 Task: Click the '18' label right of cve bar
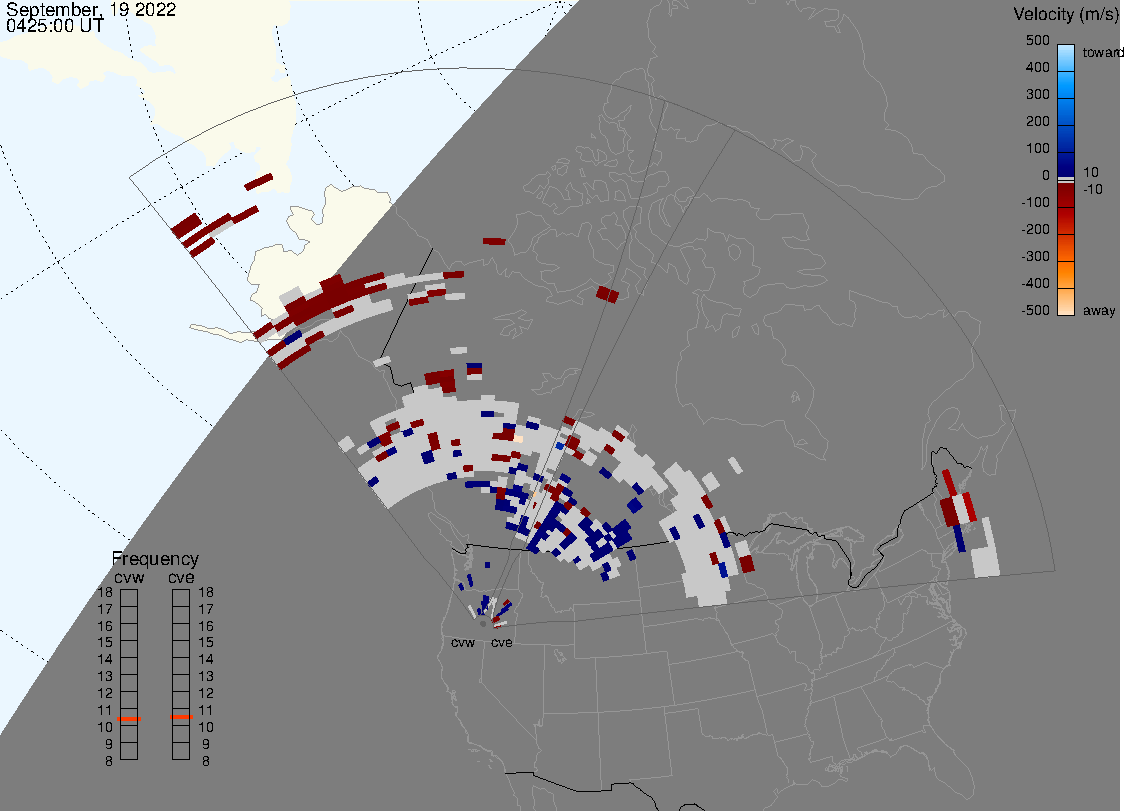click(x=206, y=592)
